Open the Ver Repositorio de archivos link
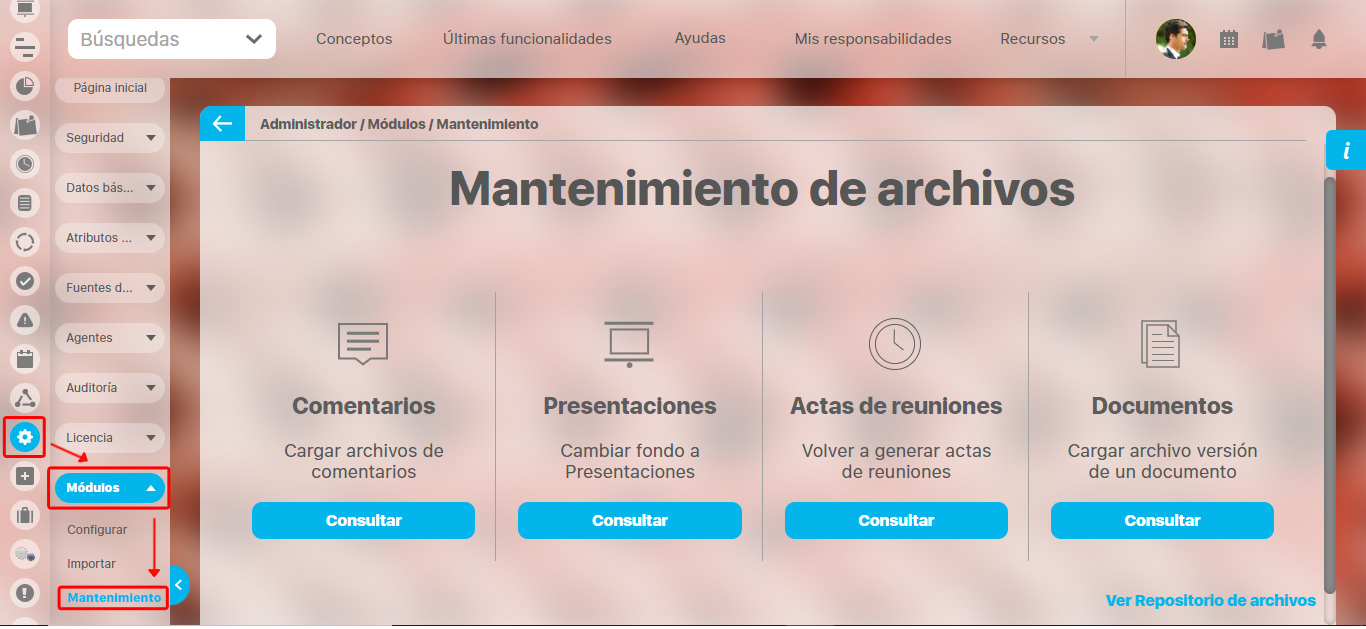This screenshot has width=1366, height=629. [x=1210, y=601]
